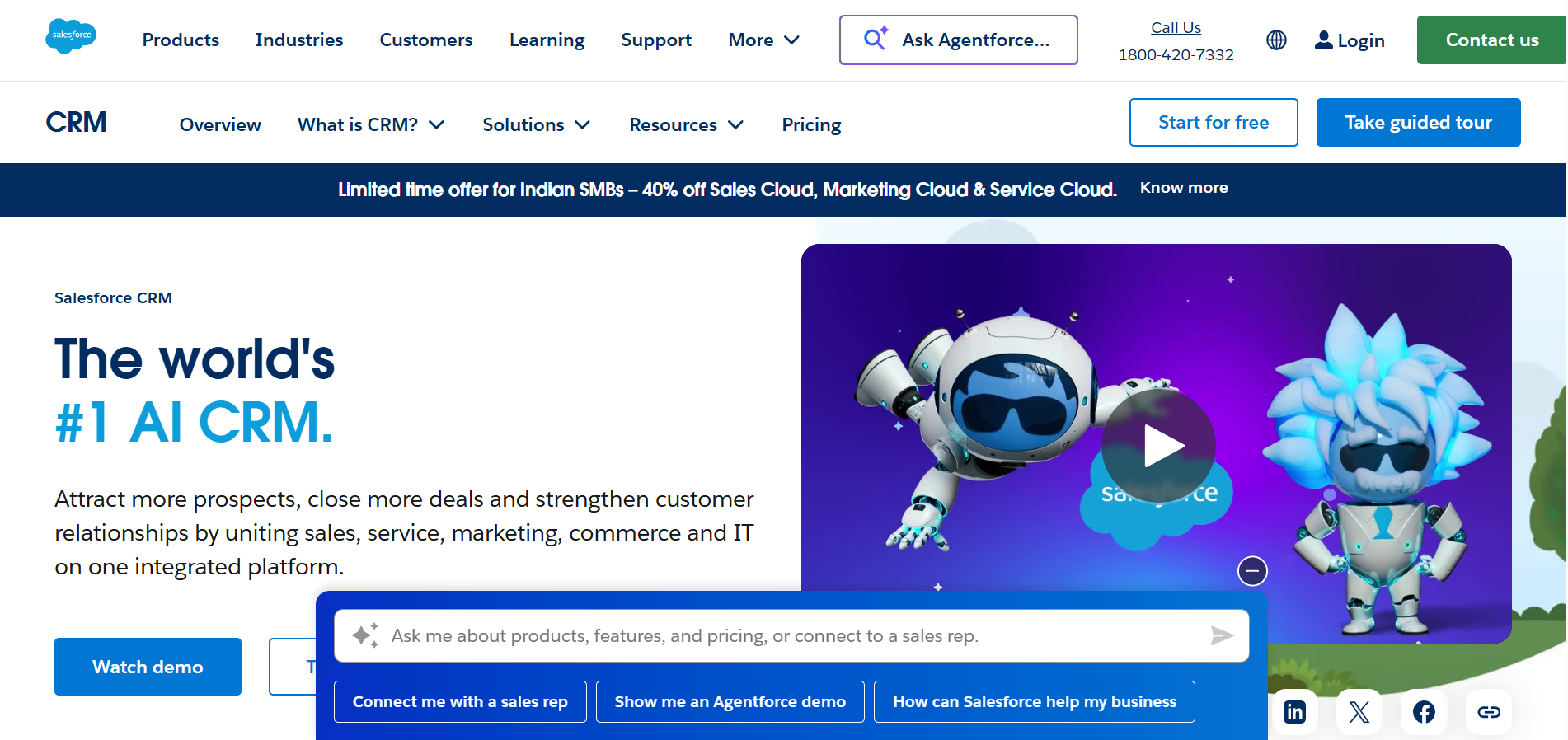The image size is (1568, 740).
Task: Click the Salesforce cloud logo
Action: pyautogui.click(x=71, y=36)
